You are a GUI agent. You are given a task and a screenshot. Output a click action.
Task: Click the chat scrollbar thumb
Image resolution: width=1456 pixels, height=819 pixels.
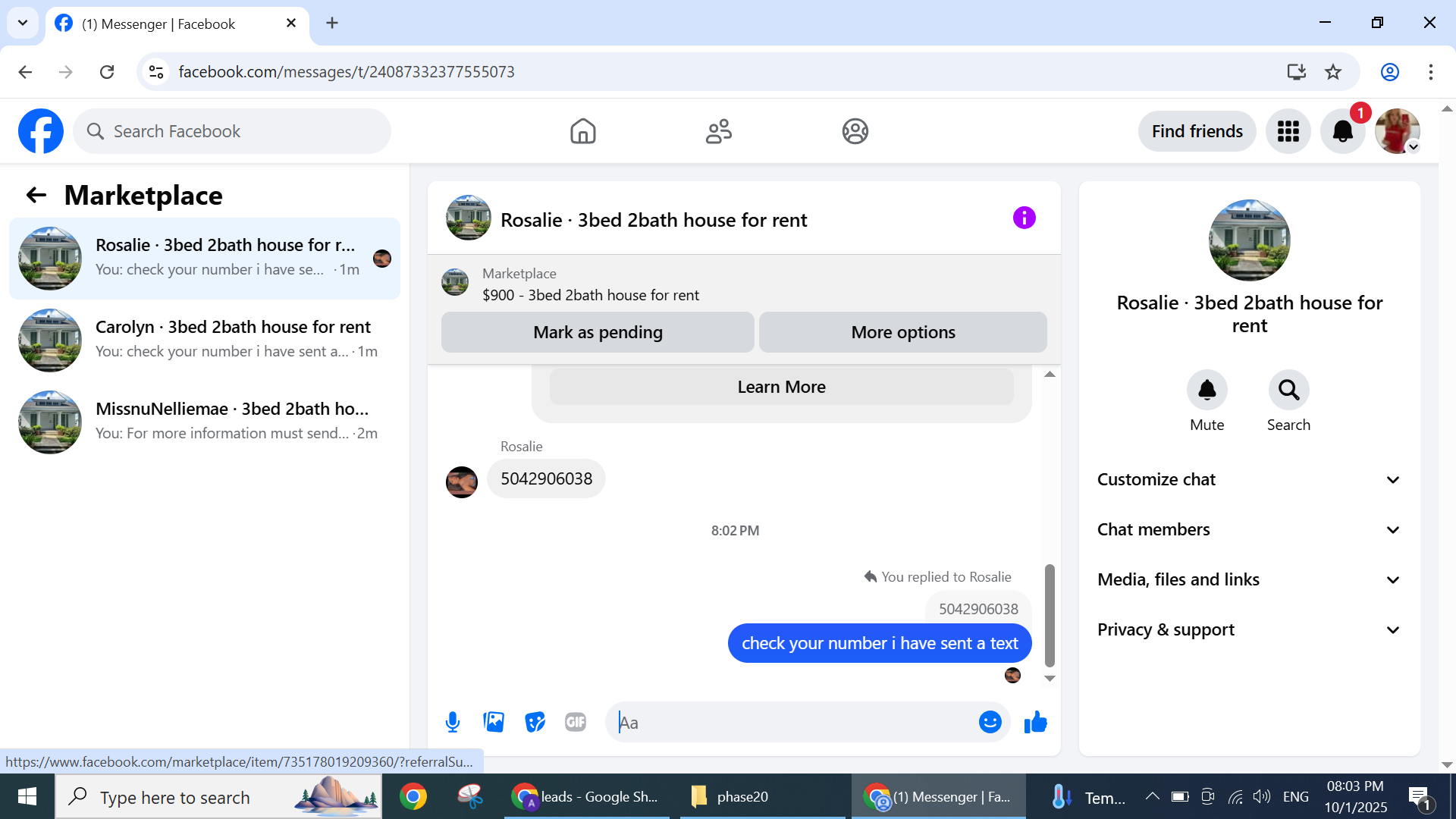[1050, 615]
